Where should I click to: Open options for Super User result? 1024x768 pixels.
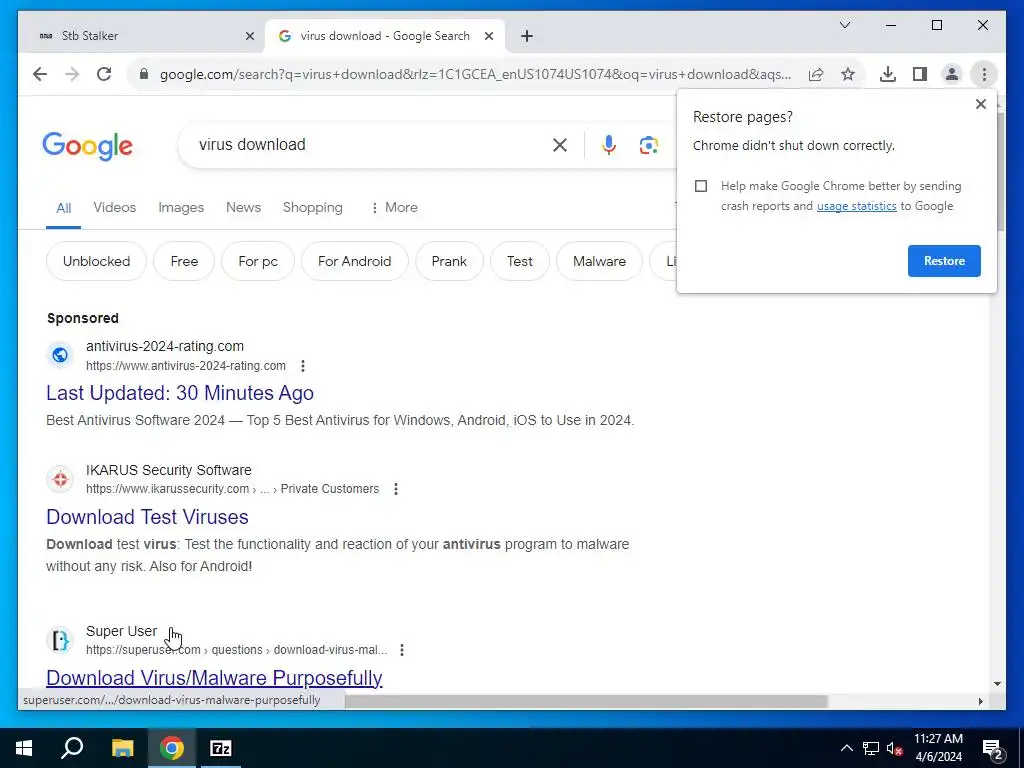pos(402,650)
